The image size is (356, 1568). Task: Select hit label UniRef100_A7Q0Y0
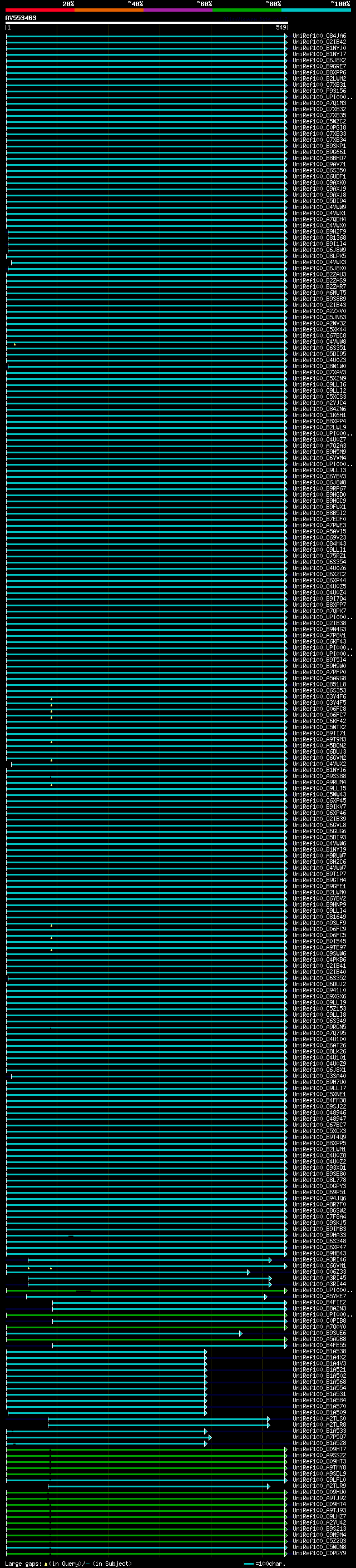coord(319,1327)
